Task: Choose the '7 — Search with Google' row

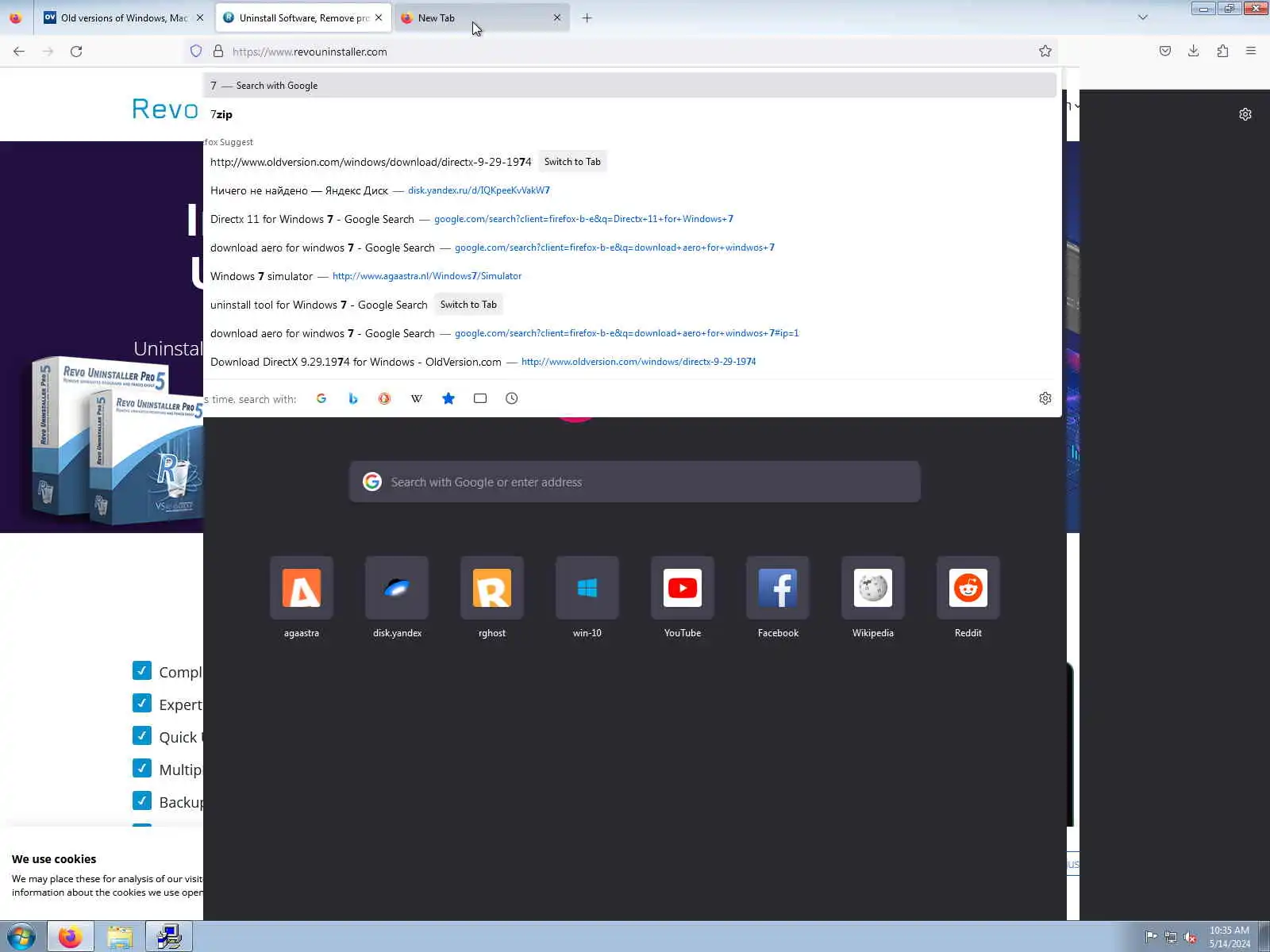Action: (630, 86)
